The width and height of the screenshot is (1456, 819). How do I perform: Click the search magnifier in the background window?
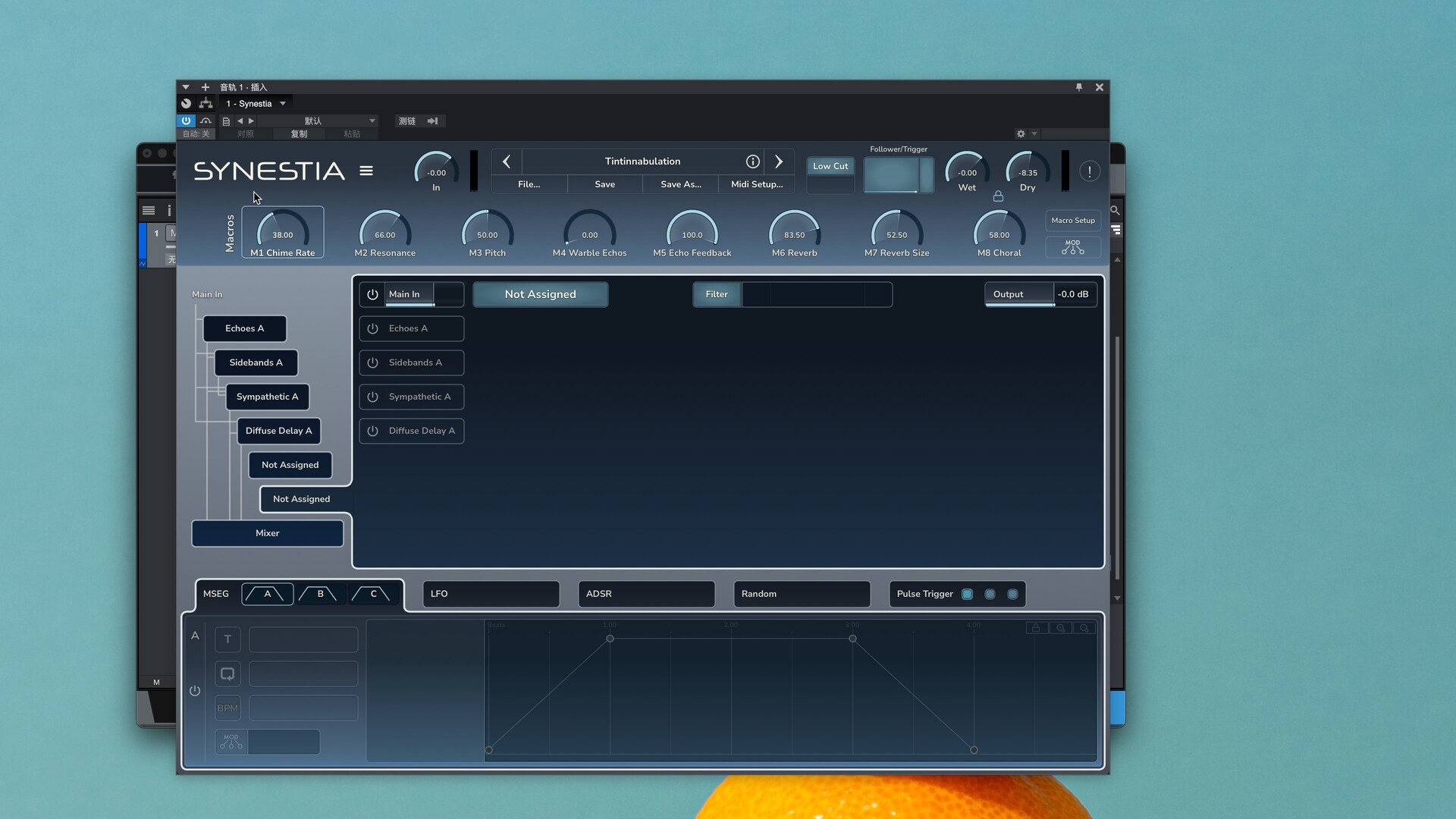click(1115, 210)
